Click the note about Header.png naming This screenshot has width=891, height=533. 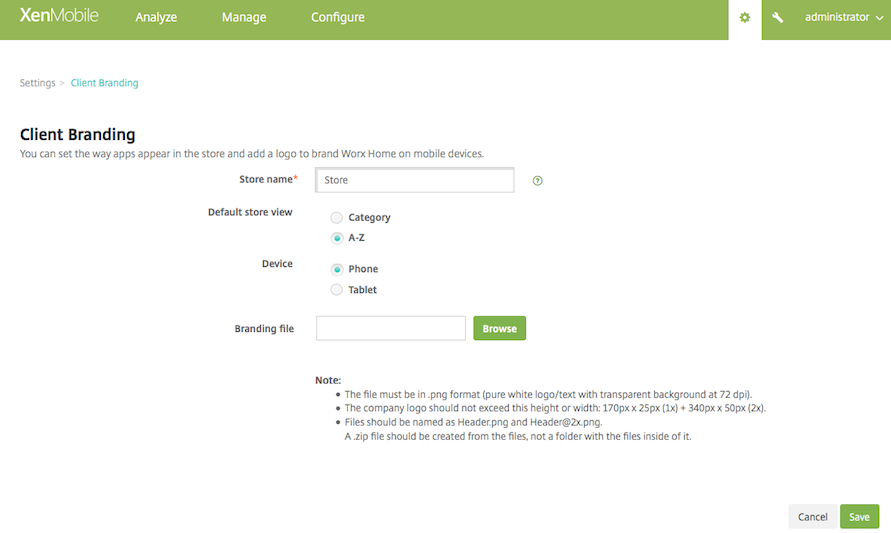[473, 422]
